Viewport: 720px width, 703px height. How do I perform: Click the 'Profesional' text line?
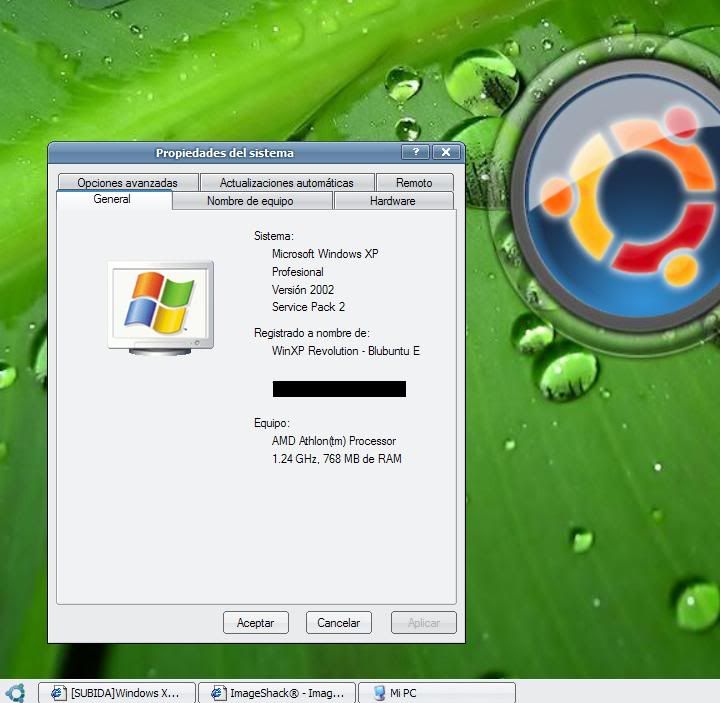(298, 272)
